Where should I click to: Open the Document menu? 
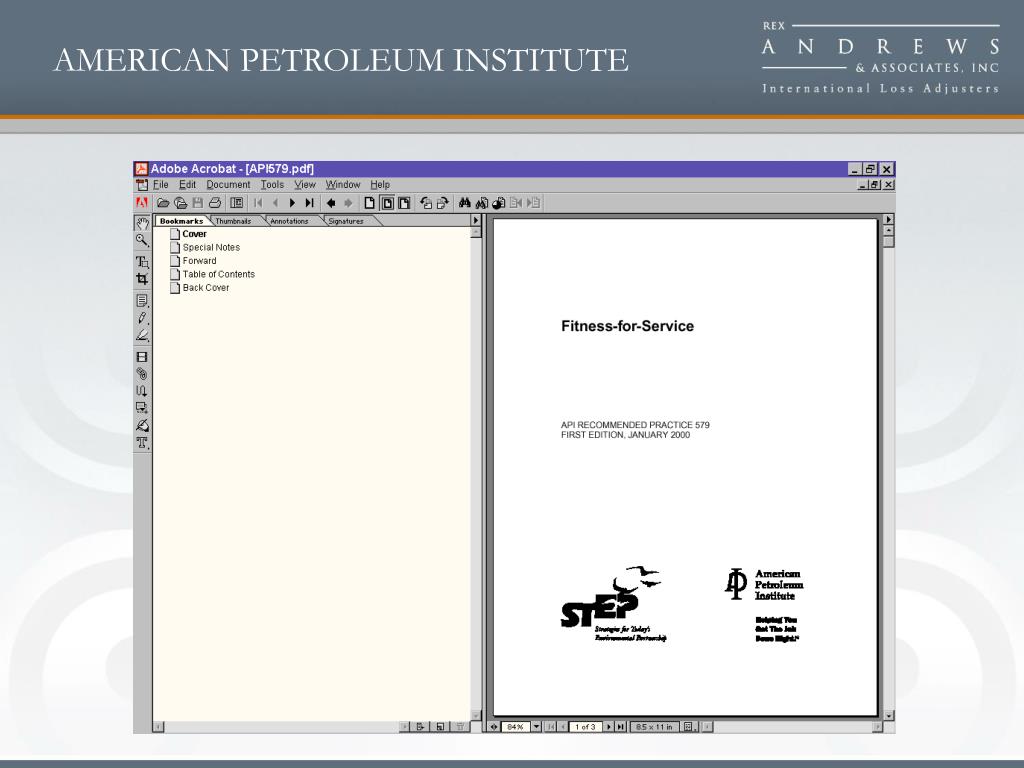tap(228, 185)
